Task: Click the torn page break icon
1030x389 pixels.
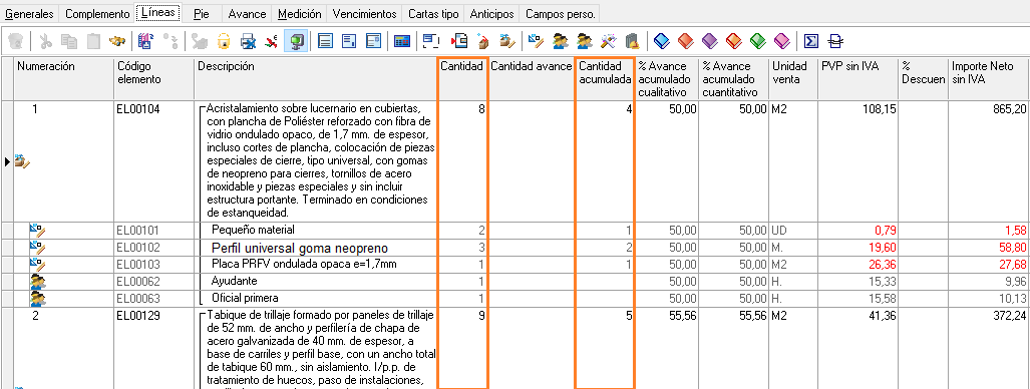Action: [836, 41]
